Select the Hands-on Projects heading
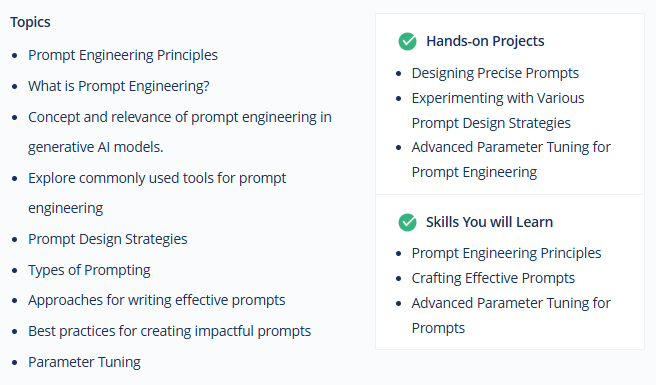Screen dimensions: 656x385 point(485,41)
